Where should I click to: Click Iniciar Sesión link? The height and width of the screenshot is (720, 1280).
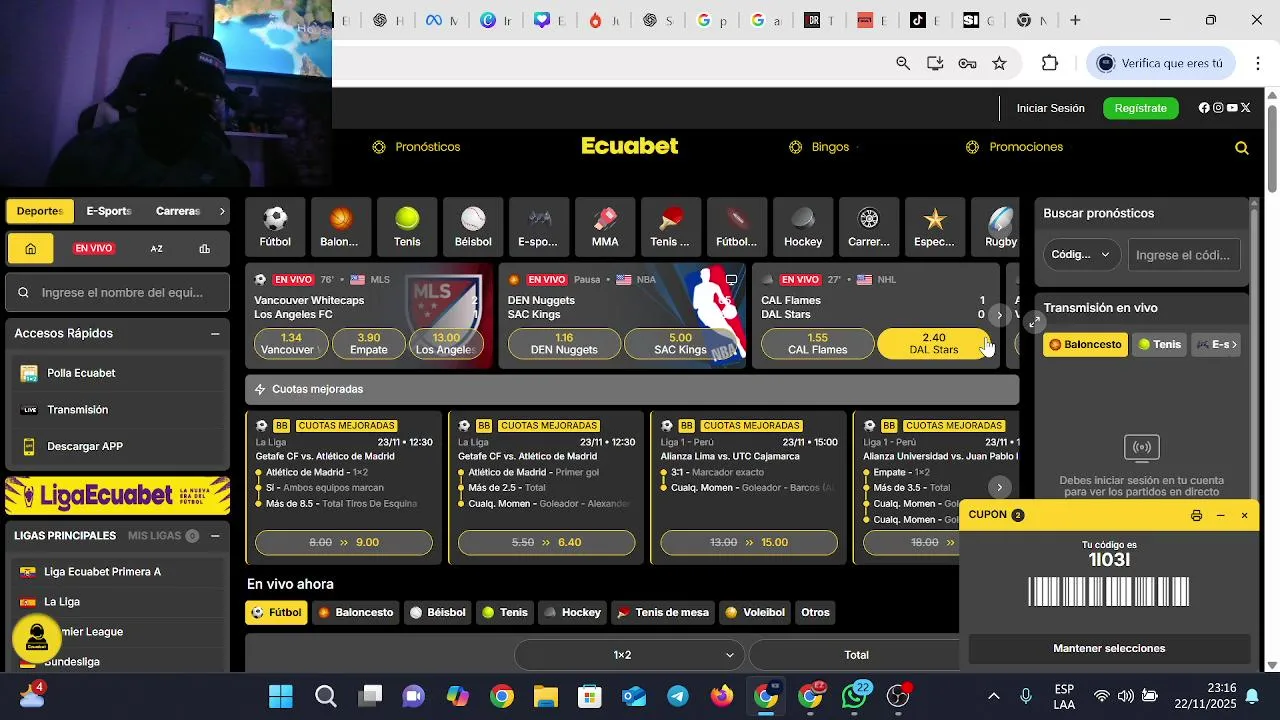(x=1050, y=108)
